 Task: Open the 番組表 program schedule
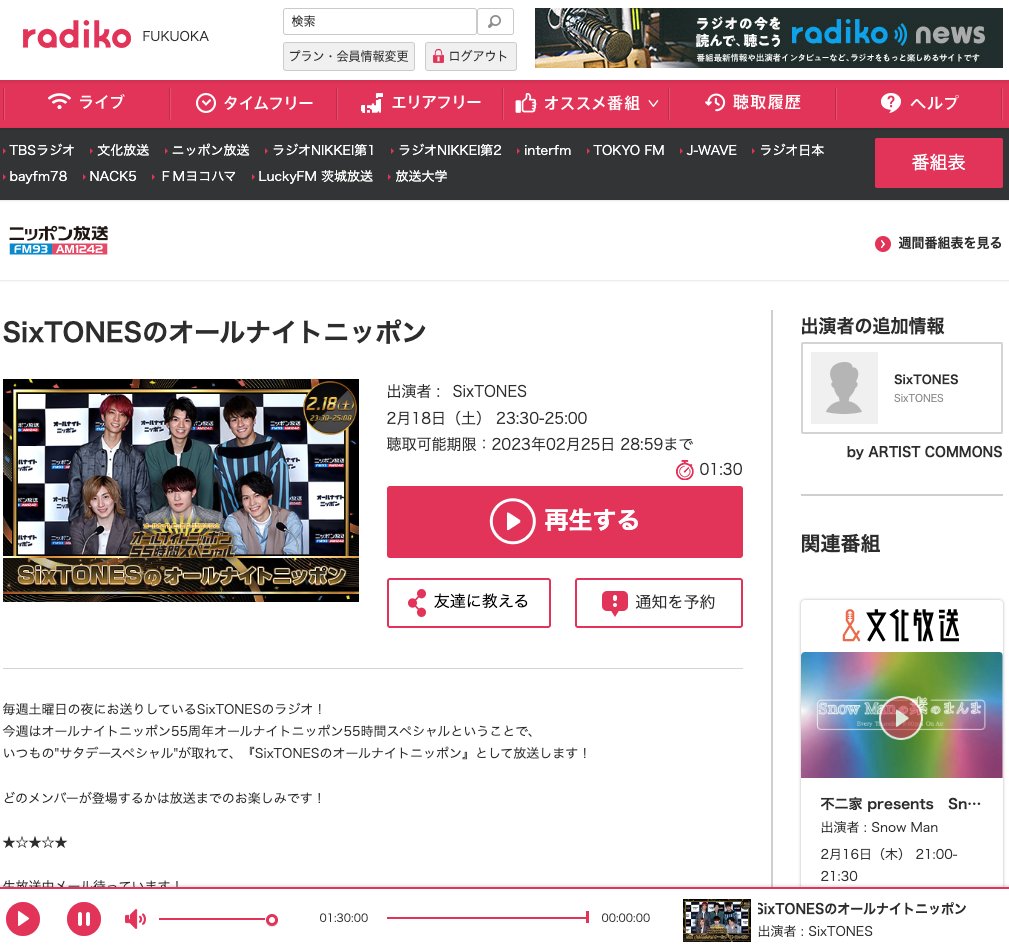(938, 162)
